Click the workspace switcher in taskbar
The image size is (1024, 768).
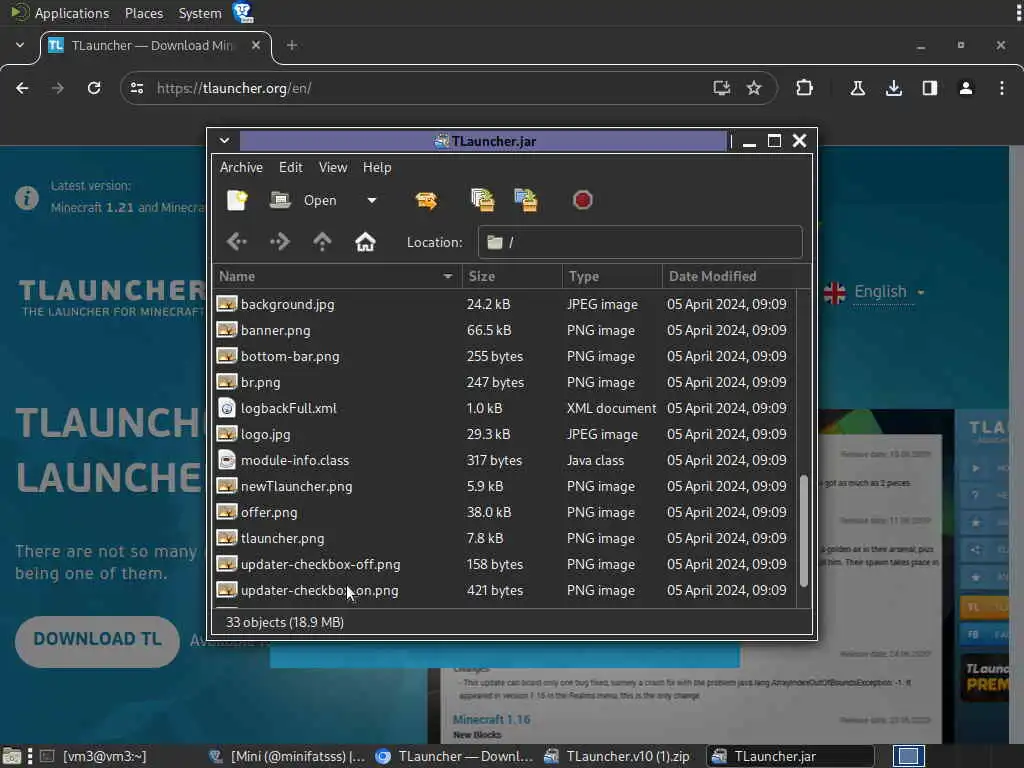(x=908, y=756)
